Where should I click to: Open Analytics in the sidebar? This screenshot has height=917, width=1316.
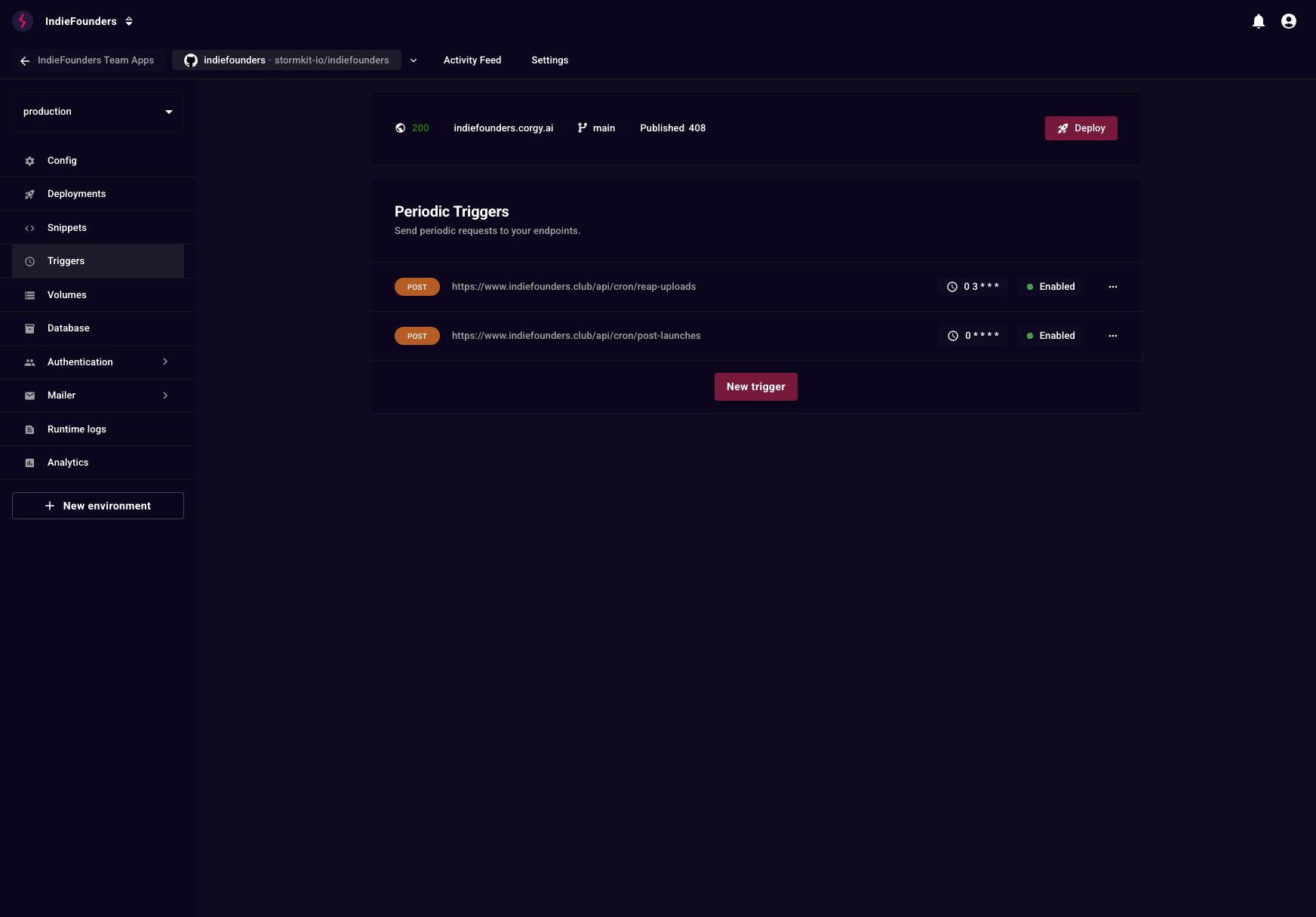tap(98, 463)
